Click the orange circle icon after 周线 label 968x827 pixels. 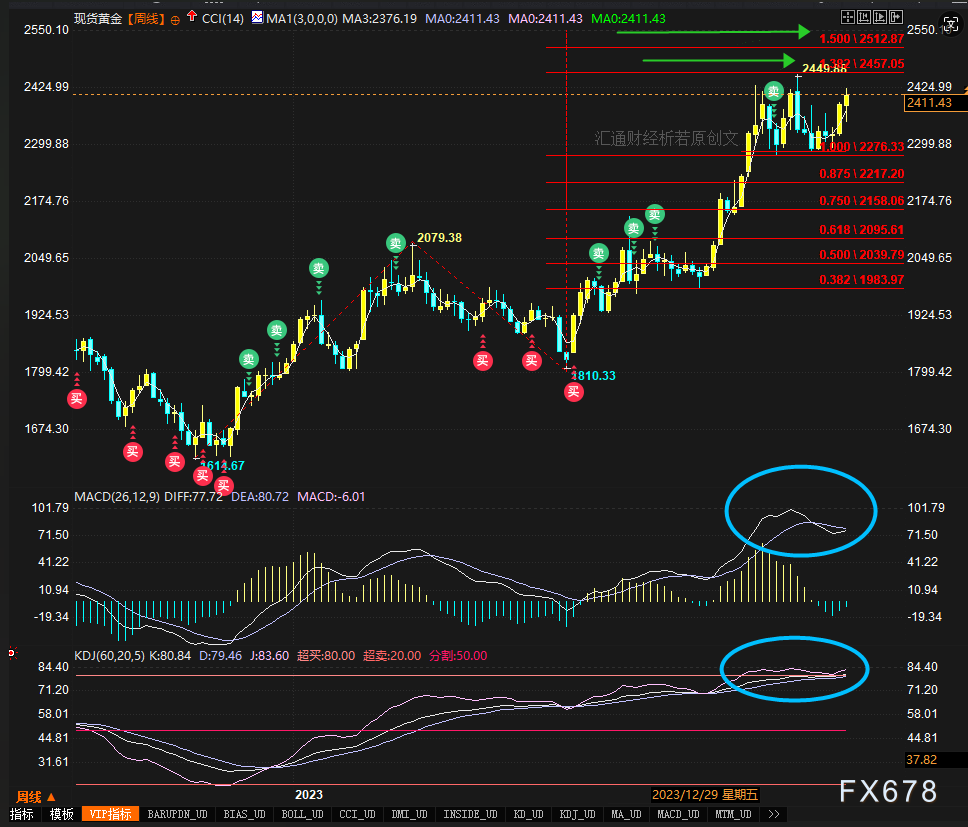pyautogui.click(x=176, y=19)
